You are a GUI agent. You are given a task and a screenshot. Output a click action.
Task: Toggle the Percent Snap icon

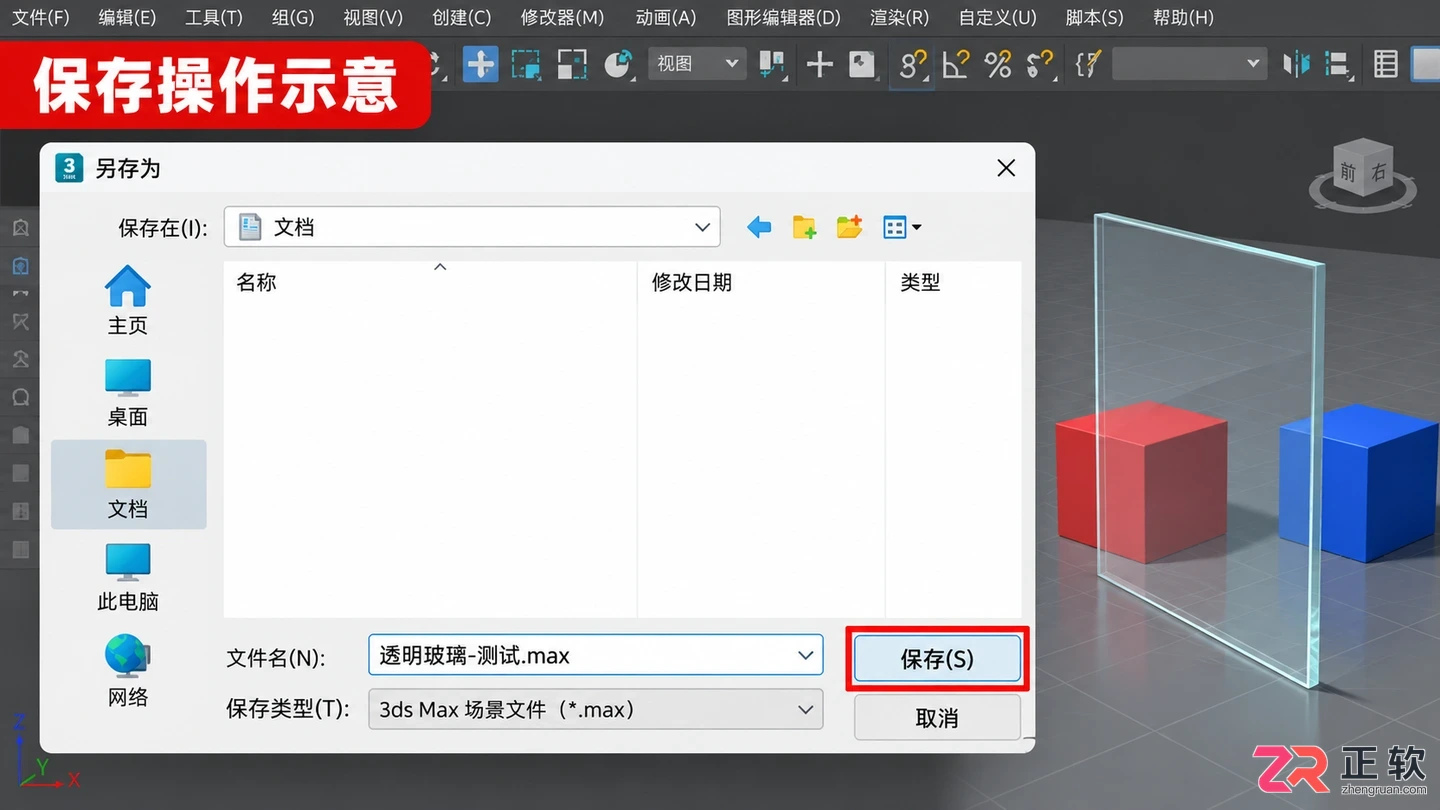(997, 64)
